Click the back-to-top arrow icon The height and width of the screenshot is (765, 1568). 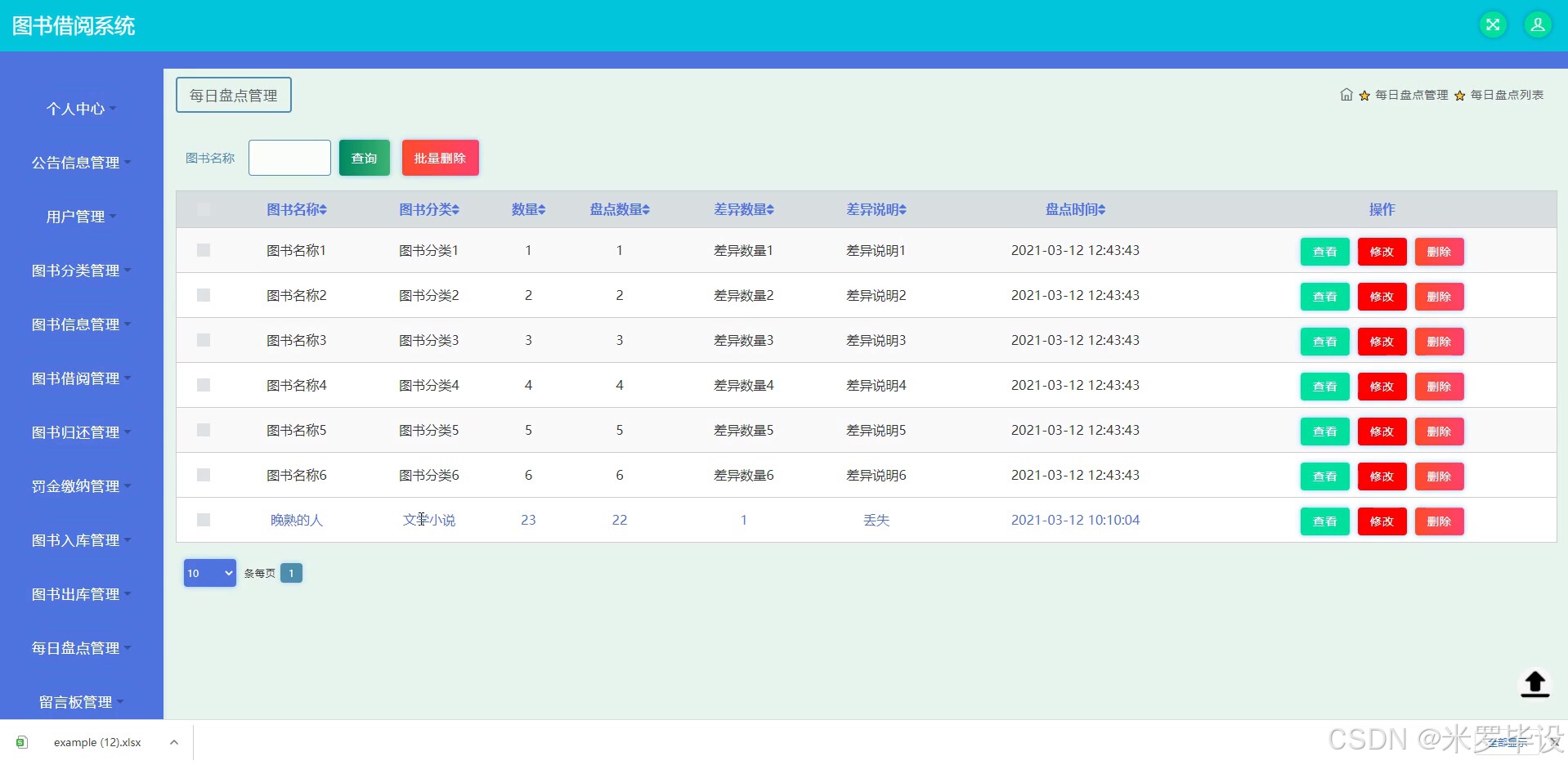(x=1534, y=683)
